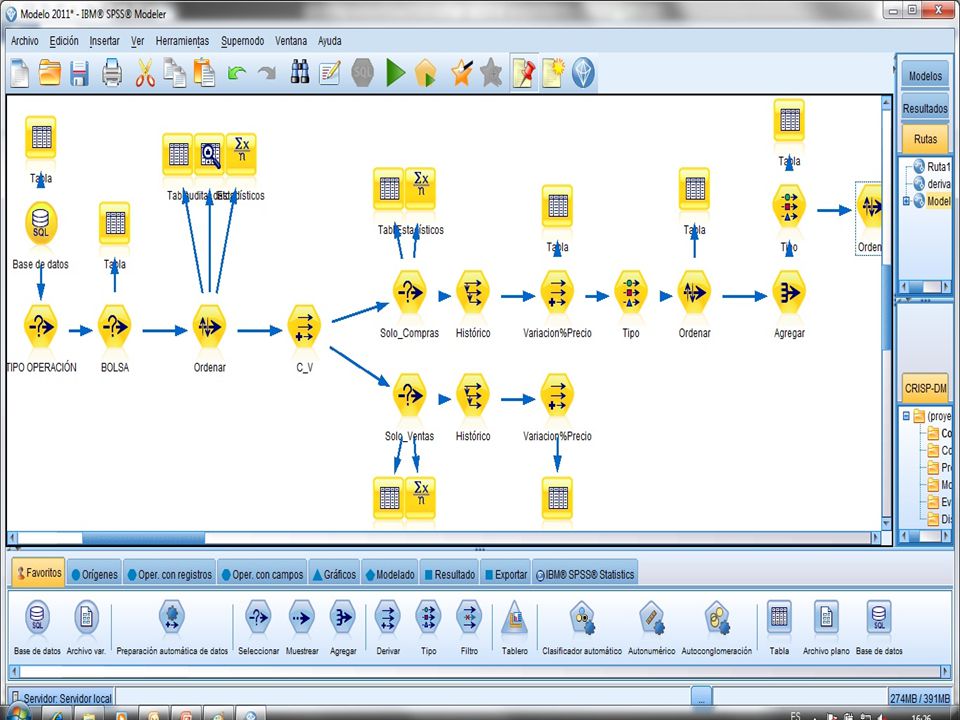960x720 pixels.
Task: Select the Histórico node after Solo_Ventas
Action: pyautogui.click(x=473, y=396)
